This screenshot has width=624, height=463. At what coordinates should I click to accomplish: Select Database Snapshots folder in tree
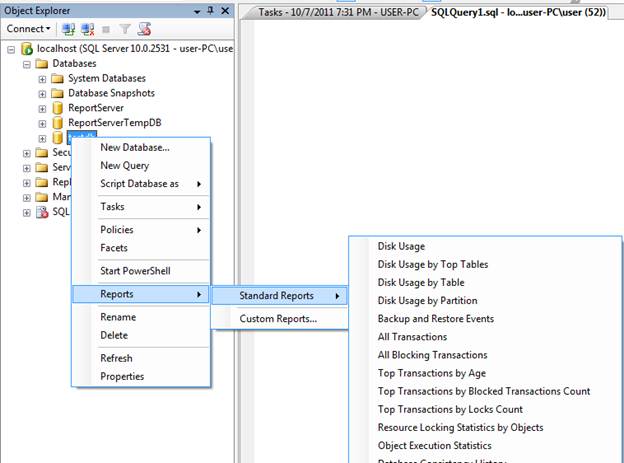[x=110, y=93]
